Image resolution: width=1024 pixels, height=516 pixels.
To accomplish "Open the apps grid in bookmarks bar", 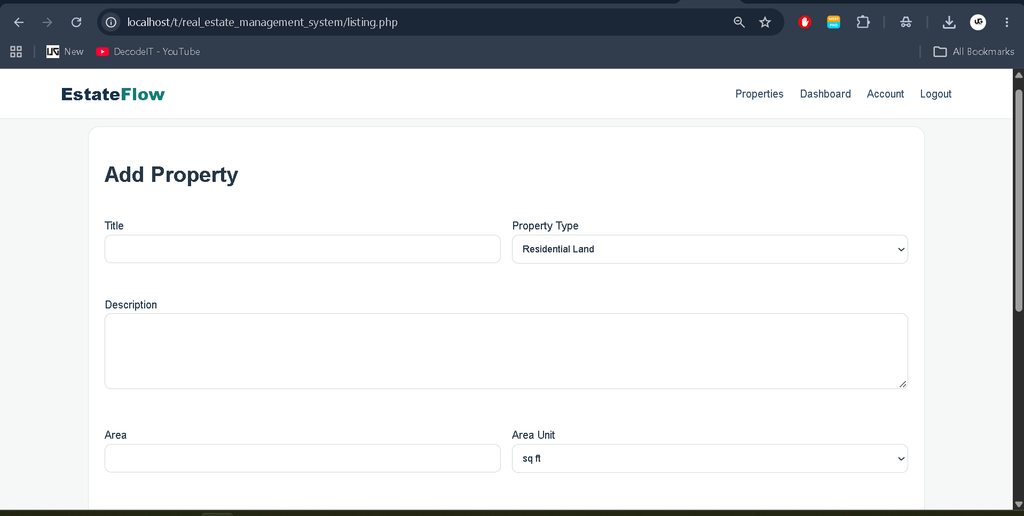I will click(x=16, y=52).
